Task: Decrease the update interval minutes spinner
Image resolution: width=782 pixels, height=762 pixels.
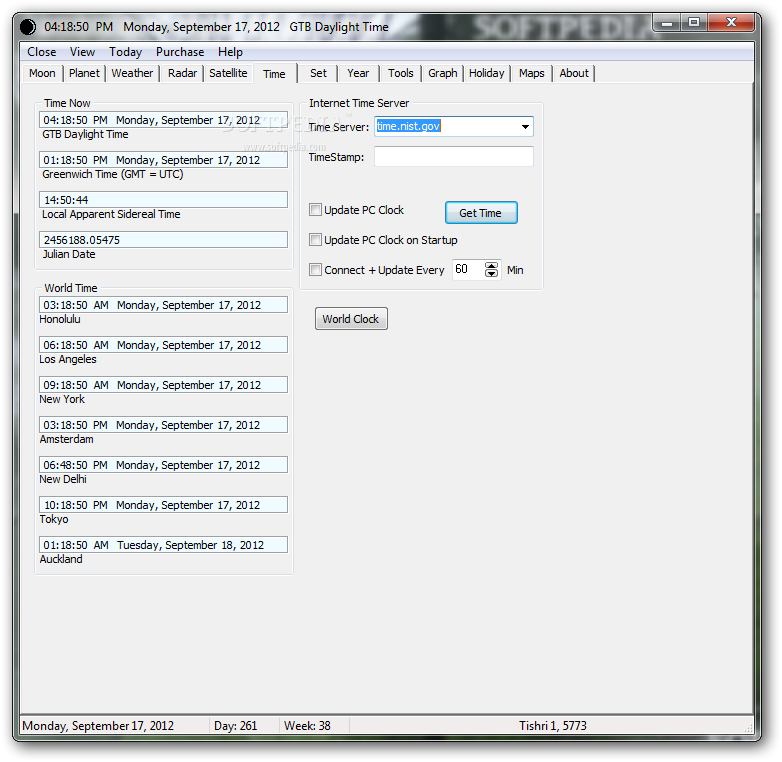Action: coord(491,274)
